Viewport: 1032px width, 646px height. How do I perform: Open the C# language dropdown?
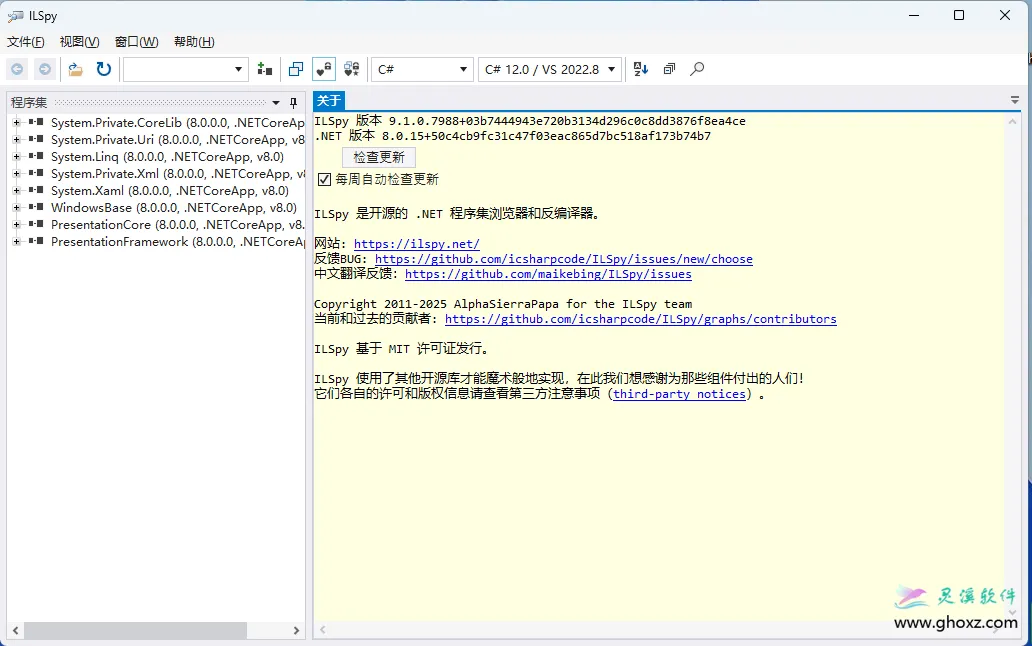tap(423, 69)
